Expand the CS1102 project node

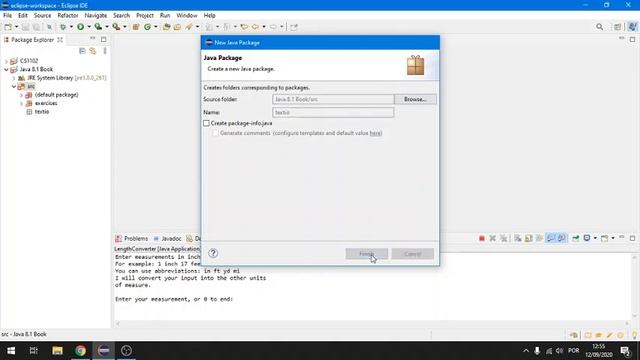(6, 61)
